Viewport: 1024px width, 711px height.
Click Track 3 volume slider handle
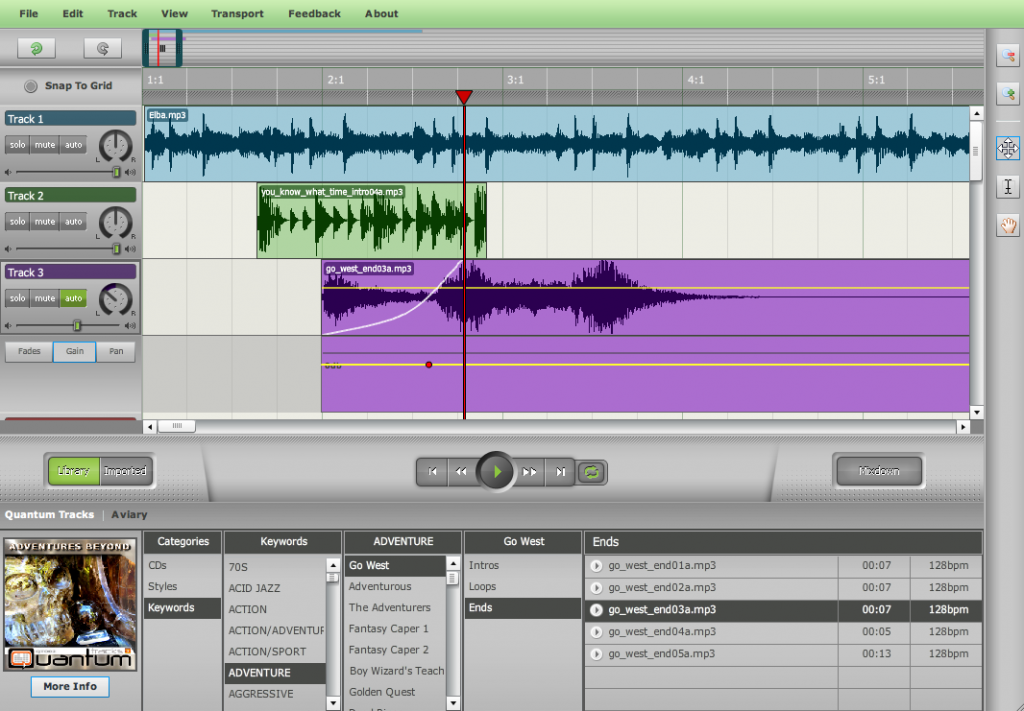77,325
